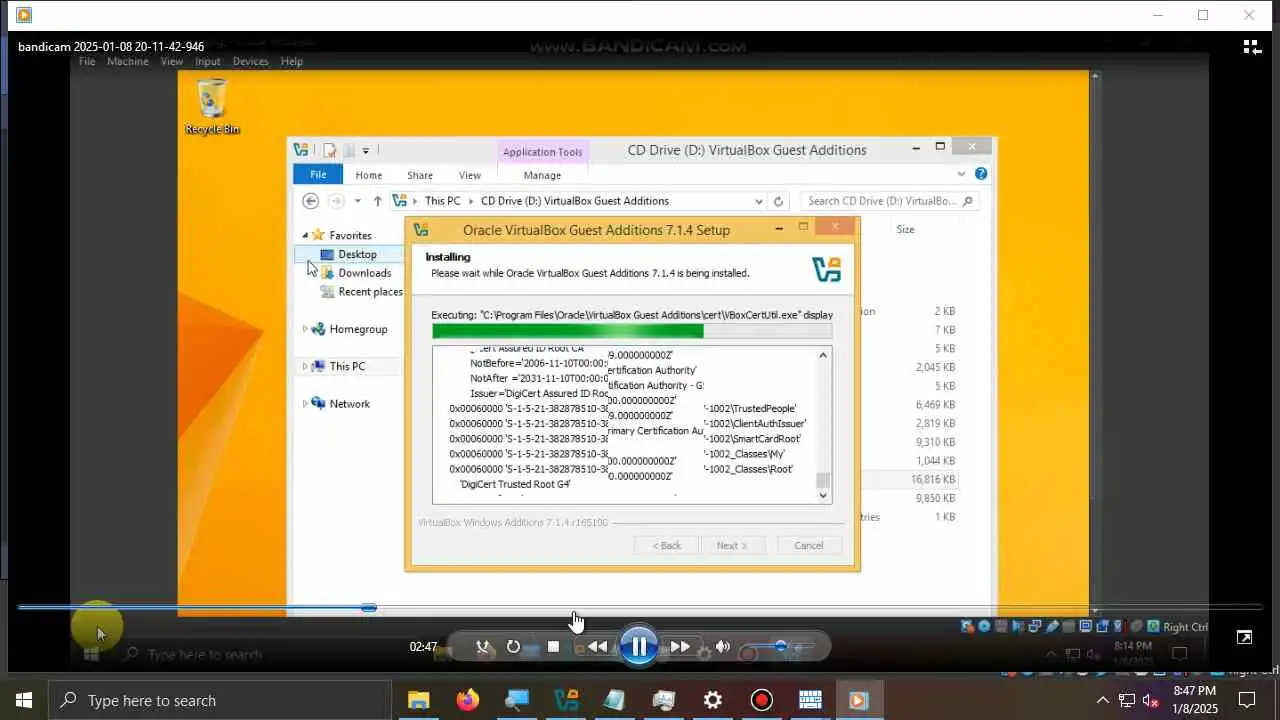Pause the video with the round pause button
The width and height of the screenshot is (1280, 720).
(638, 646)
